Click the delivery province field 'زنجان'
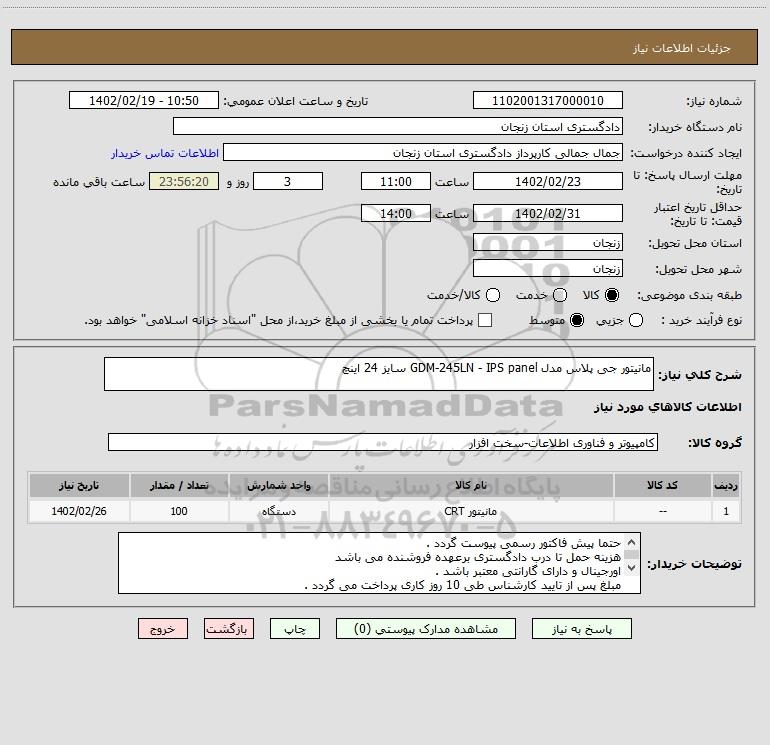This screenshot has height=745, width=770. click(548, 242)
